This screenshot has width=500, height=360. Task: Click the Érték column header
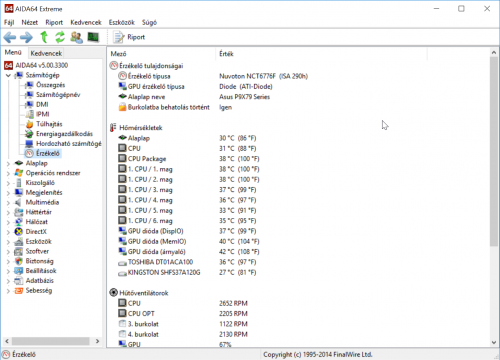coord(321,54)
